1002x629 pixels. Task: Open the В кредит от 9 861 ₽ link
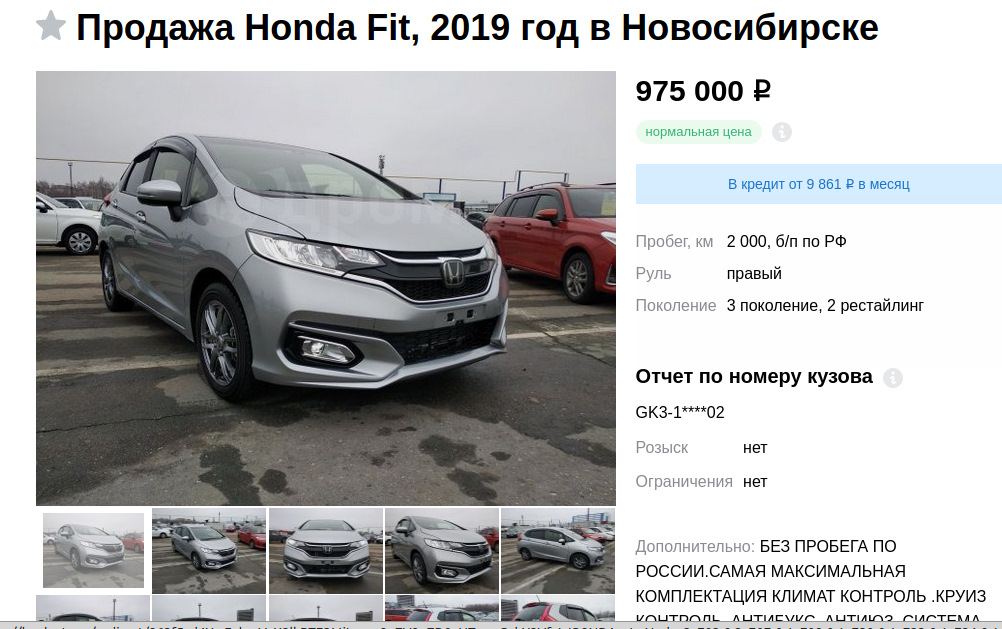(819, 184)
